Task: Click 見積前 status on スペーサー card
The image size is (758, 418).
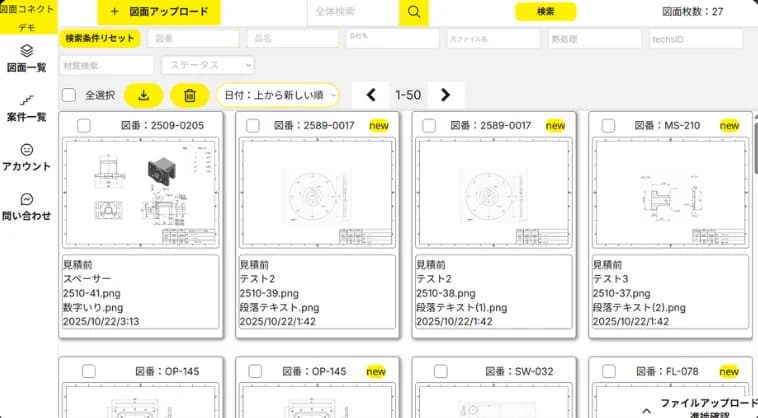Action: [x=78, y=265]
